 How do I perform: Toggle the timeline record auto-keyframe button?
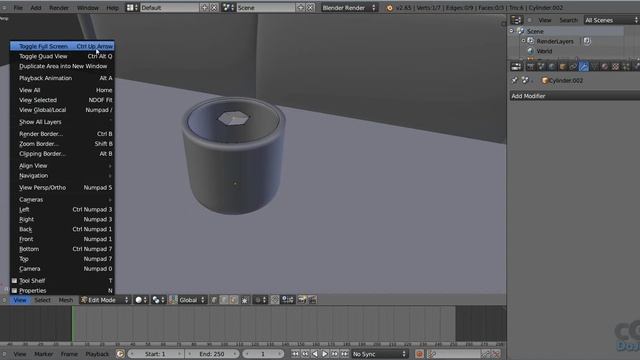(x=419, y=354)
